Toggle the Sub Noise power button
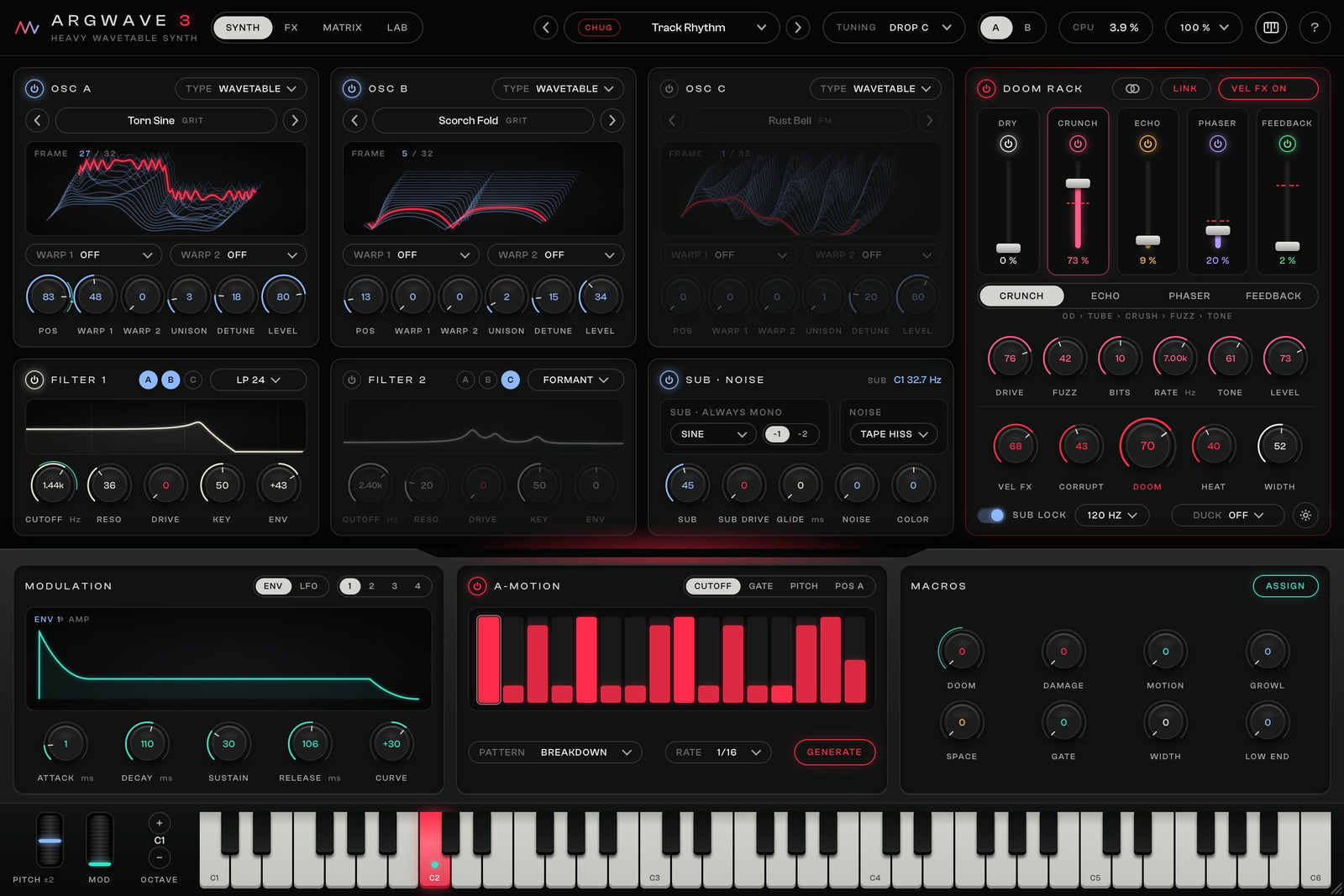Screen dimensions: 1344x896 tap(669, 380)
